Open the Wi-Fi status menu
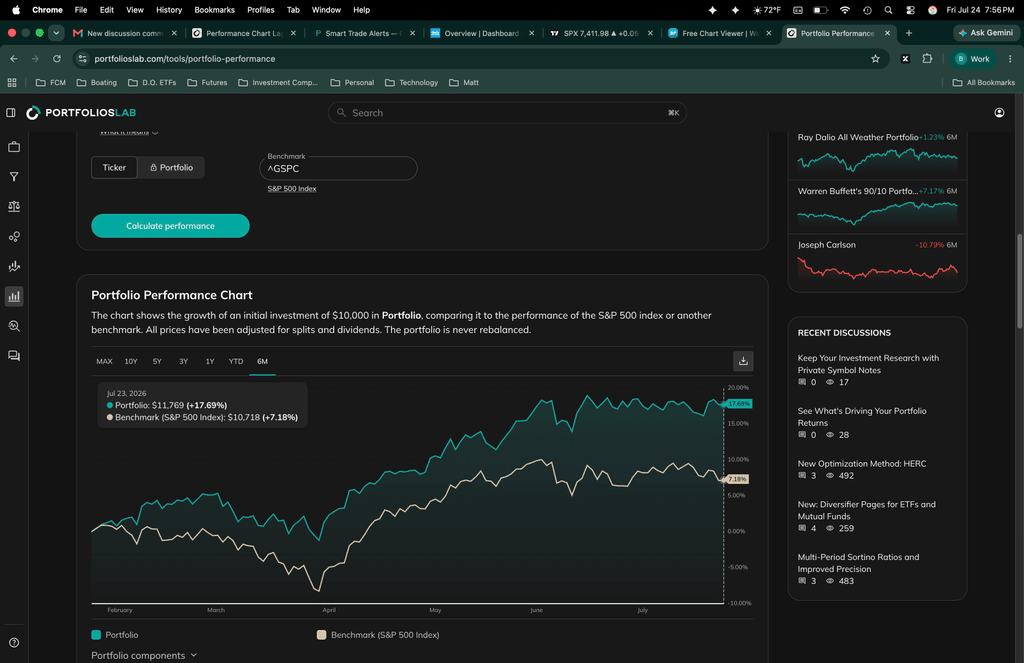 (x=844, y=10)
